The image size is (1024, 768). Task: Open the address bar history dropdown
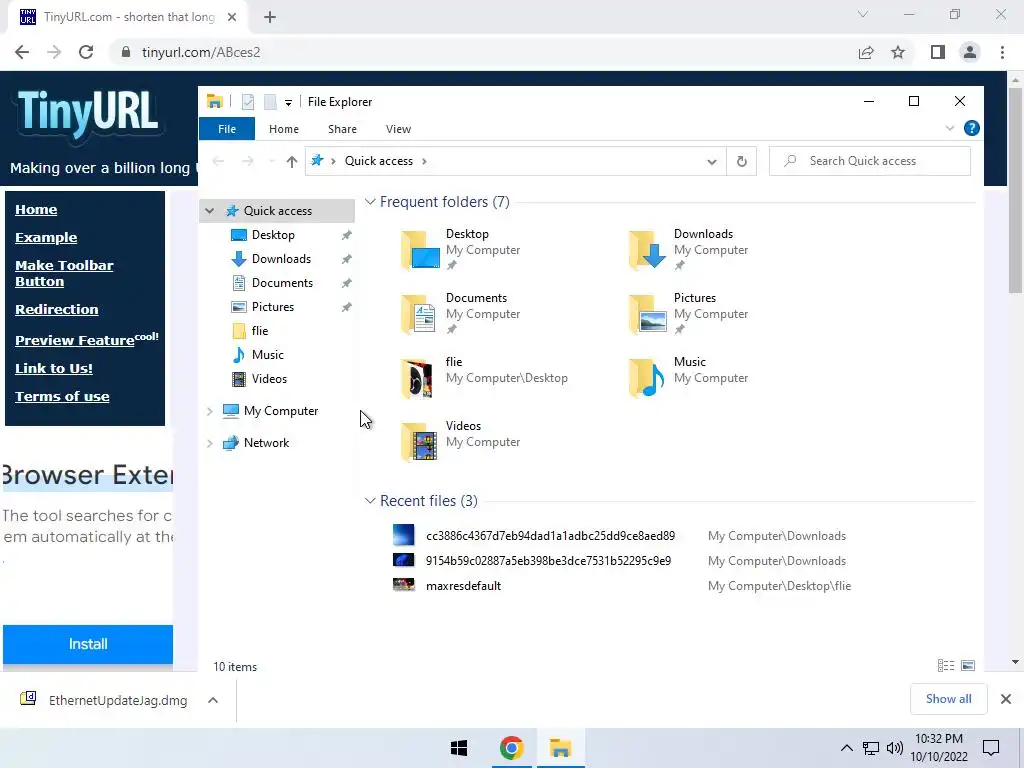[712, 161]
